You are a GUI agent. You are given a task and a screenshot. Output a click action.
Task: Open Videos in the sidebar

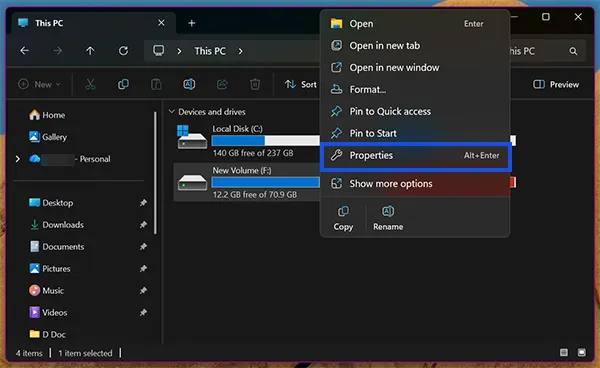click(48, 313)
